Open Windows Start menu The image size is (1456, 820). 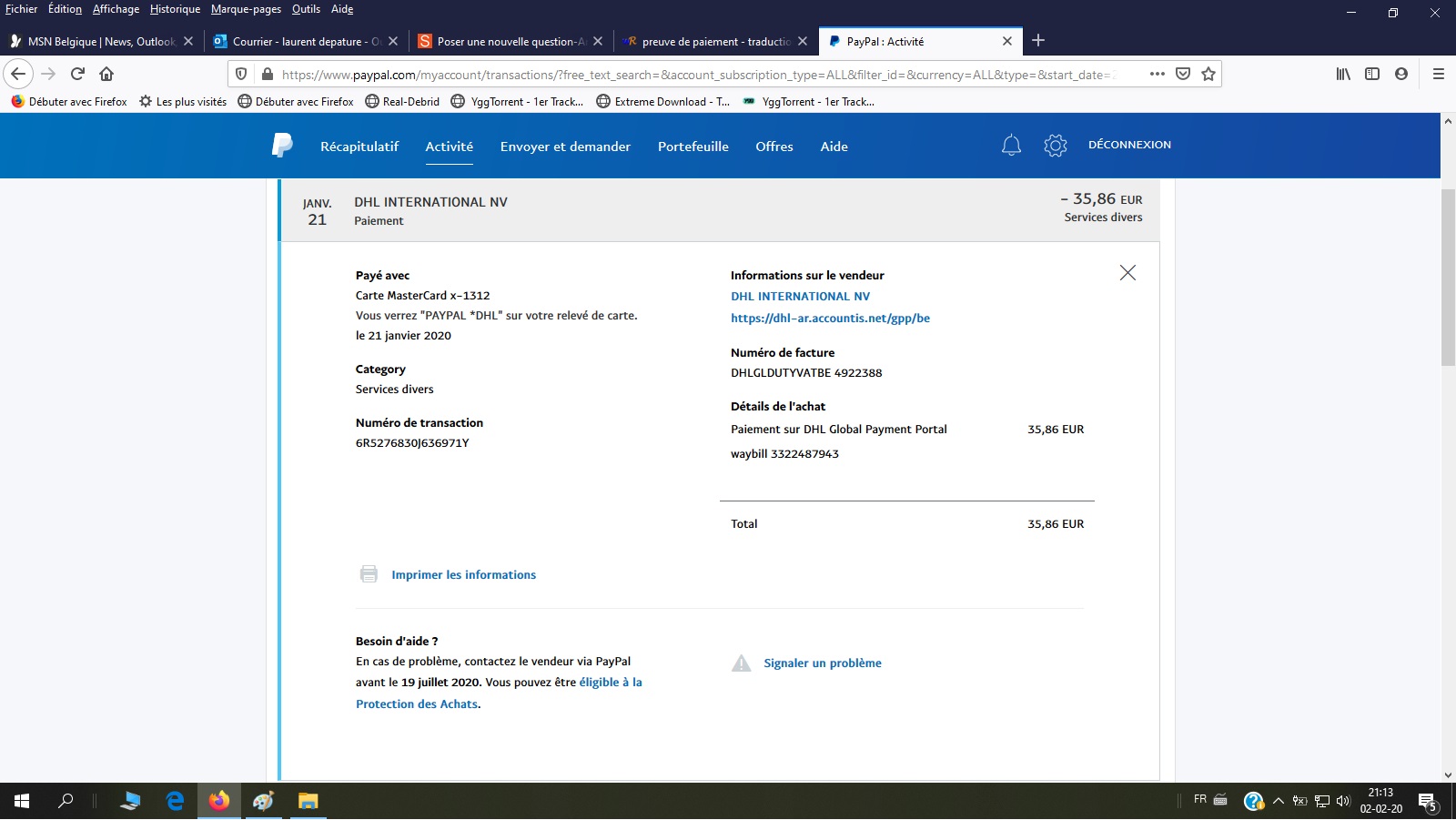[22, 801]
